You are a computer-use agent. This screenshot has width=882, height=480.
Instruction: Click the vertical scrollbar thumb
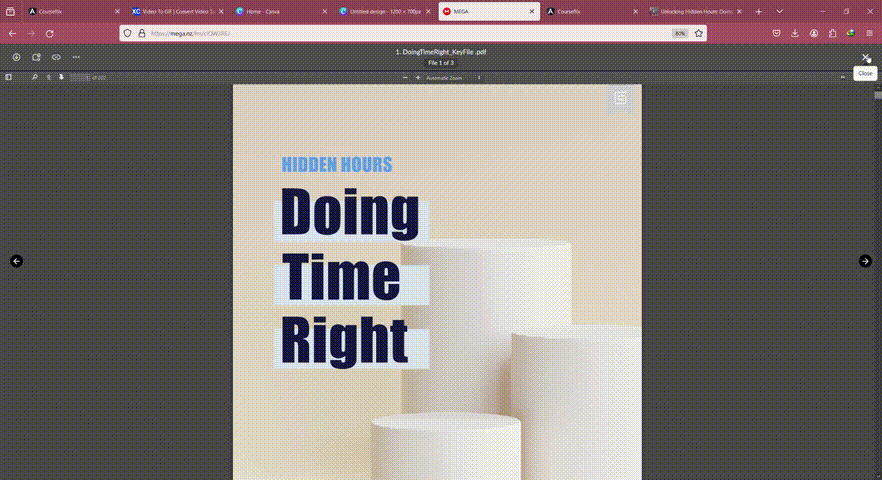(x=878, y=95)
